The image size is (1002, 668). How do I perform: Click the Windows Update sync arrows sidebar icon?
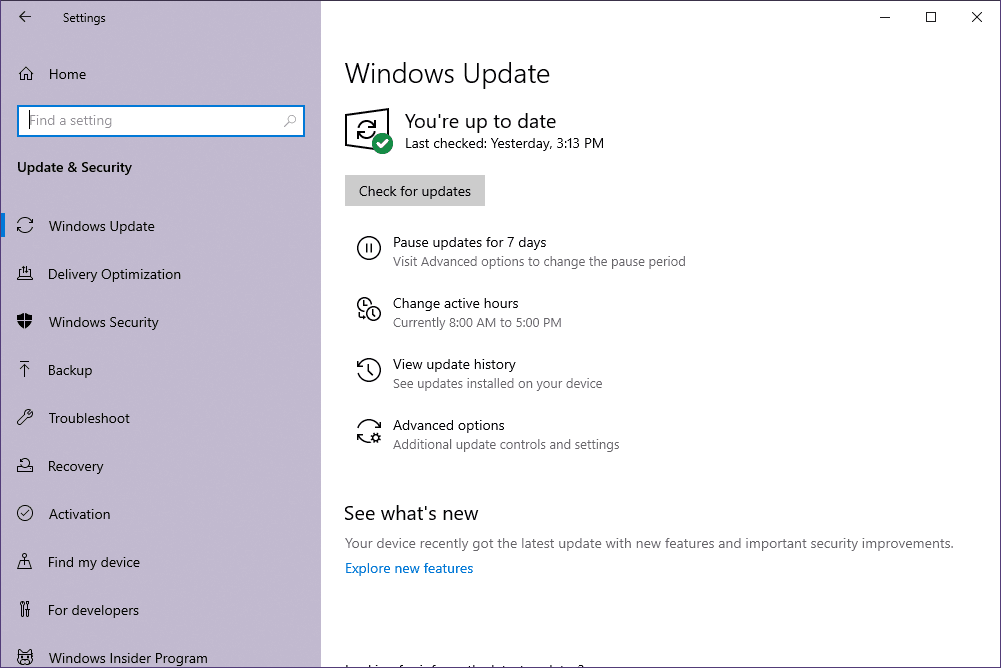click(25, 226)
